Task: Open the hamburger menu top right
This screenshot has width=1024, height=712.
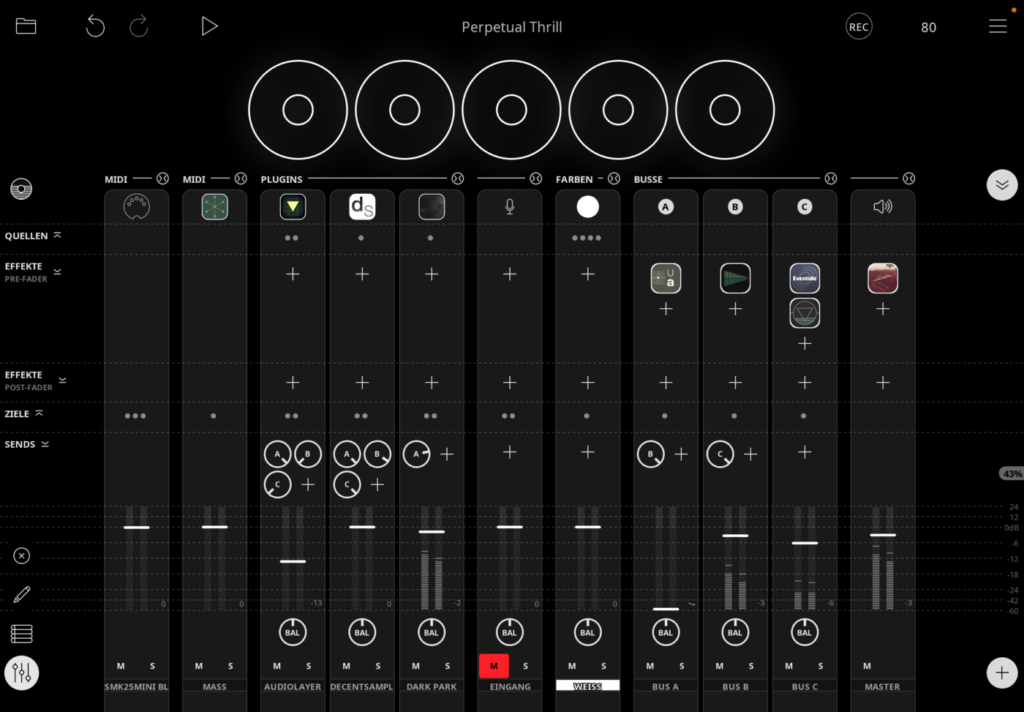Action: tap(997, 27)
